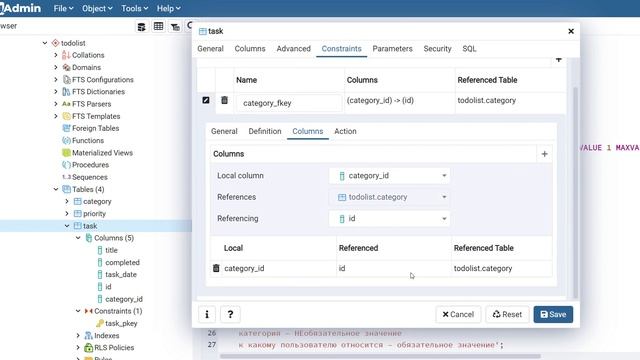Image resolution: width=640 pixels, height=360 pixels.
Task: Select the title column in tree
Action: click(x=111, y=250)
